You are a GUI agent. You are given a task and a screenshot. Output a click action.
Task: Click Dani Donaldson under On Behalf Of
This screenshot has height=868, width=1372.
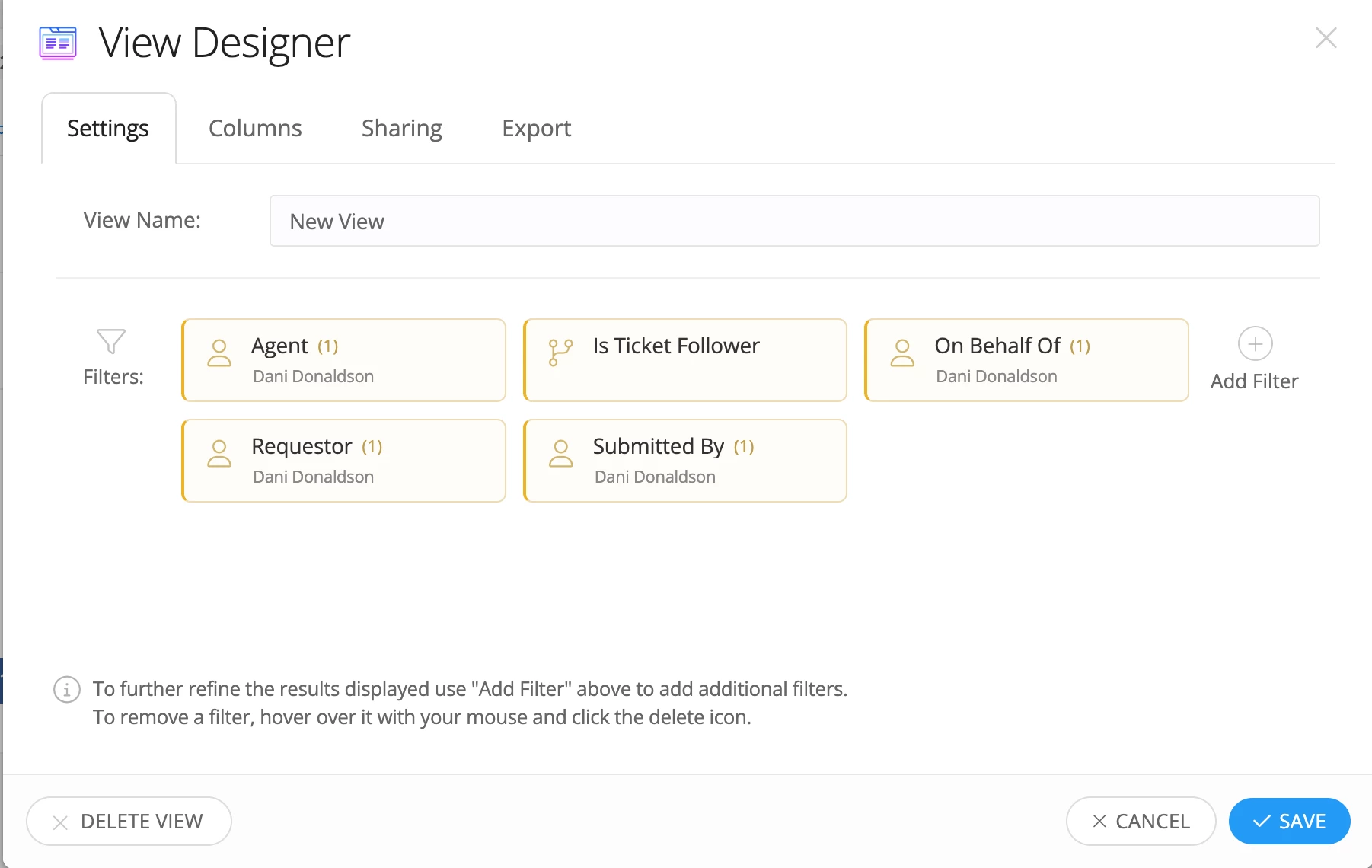pyautogui.click(x=996, y=376)
